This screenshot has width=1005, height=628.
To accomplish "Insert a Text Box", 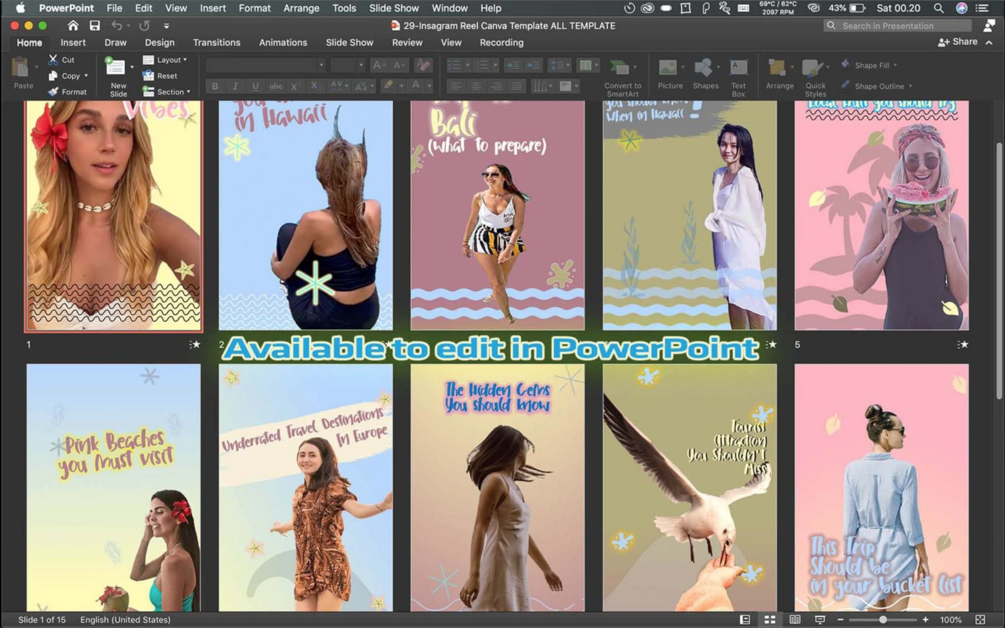I will pyautogui.click(x=738, y=78).
